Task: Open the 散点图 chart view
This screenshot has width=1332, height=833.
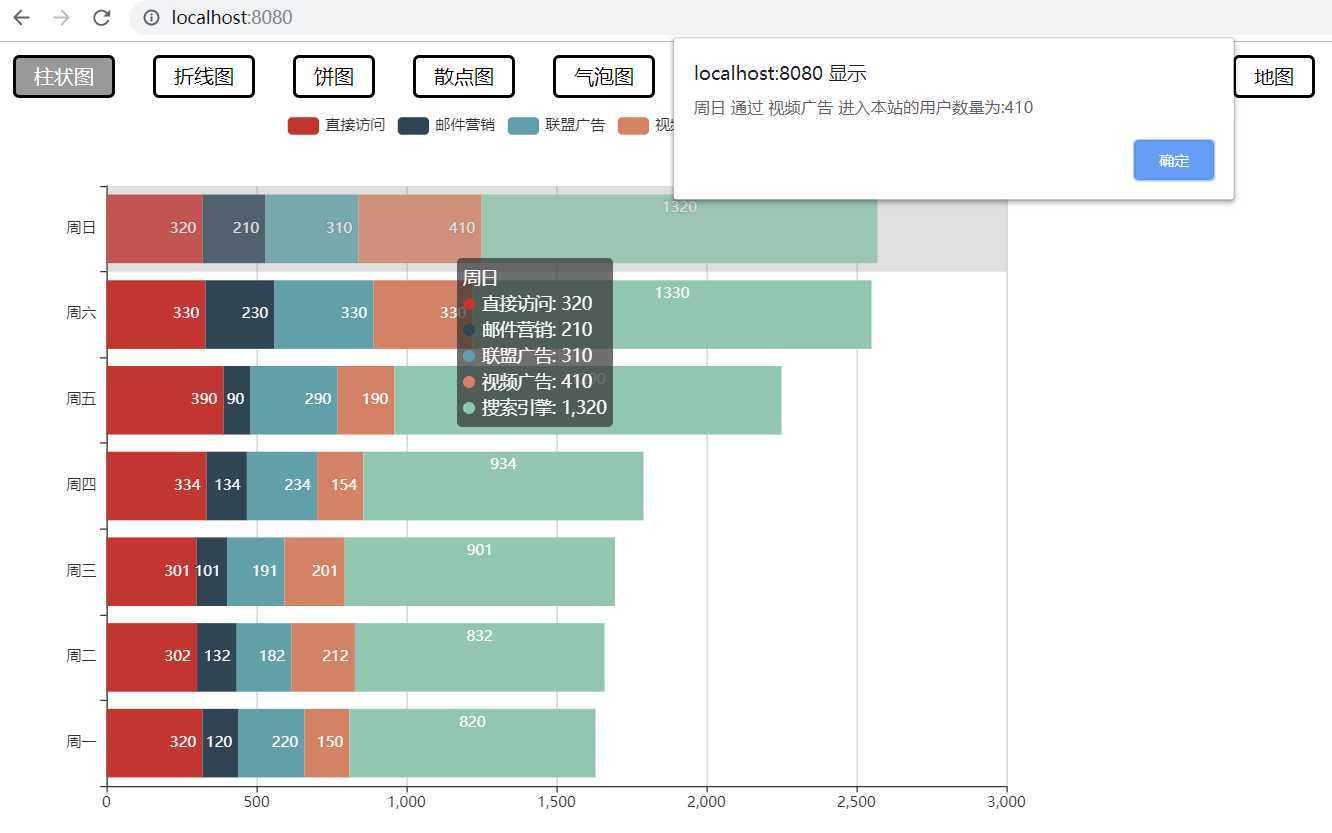Action: click(464, 77)
